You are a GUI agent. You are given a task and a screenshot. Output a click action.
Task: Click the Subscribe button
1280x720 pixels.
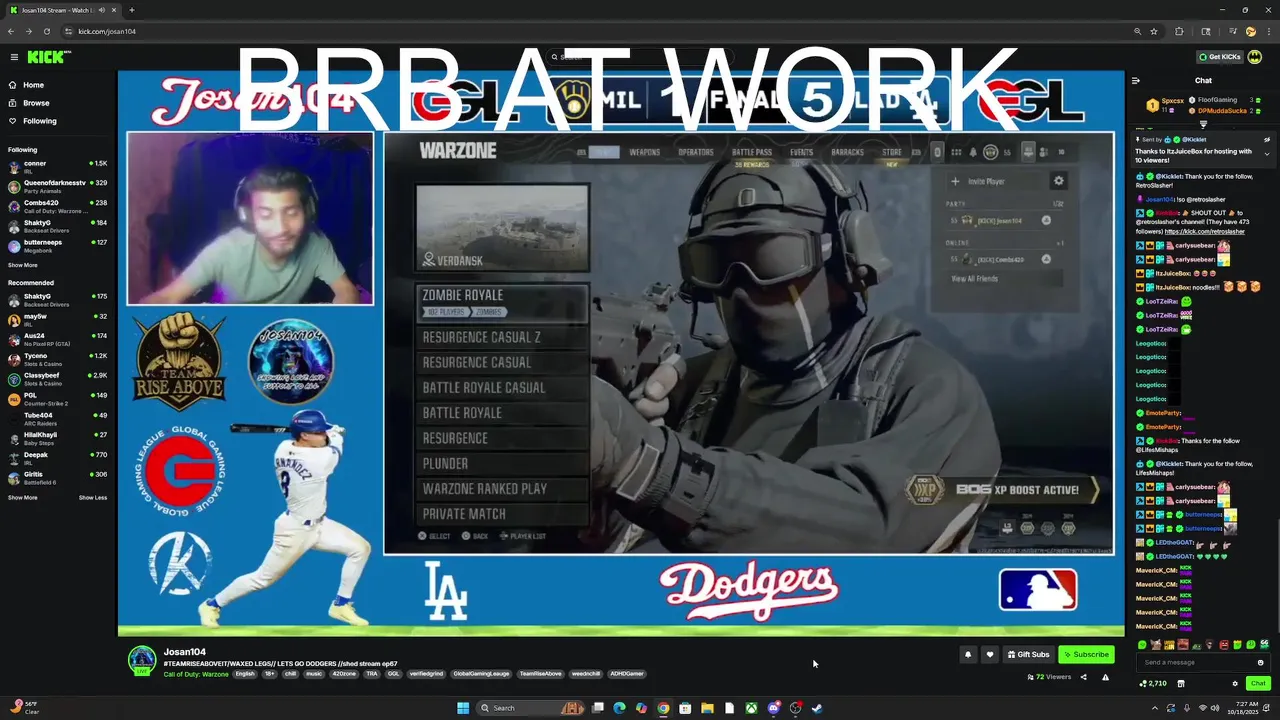coord(1086,654)
